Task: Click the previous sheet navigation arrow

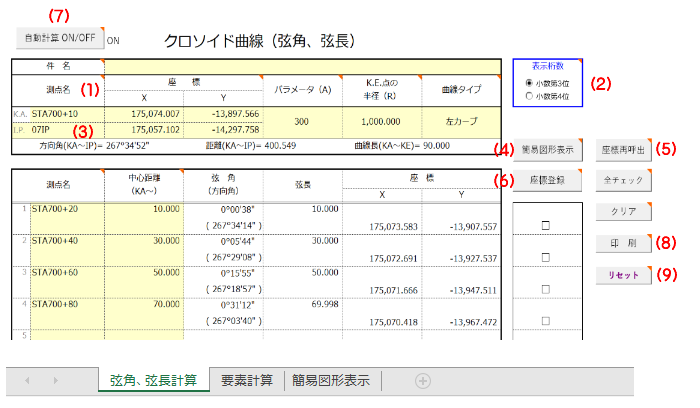Action: point(27,381)
